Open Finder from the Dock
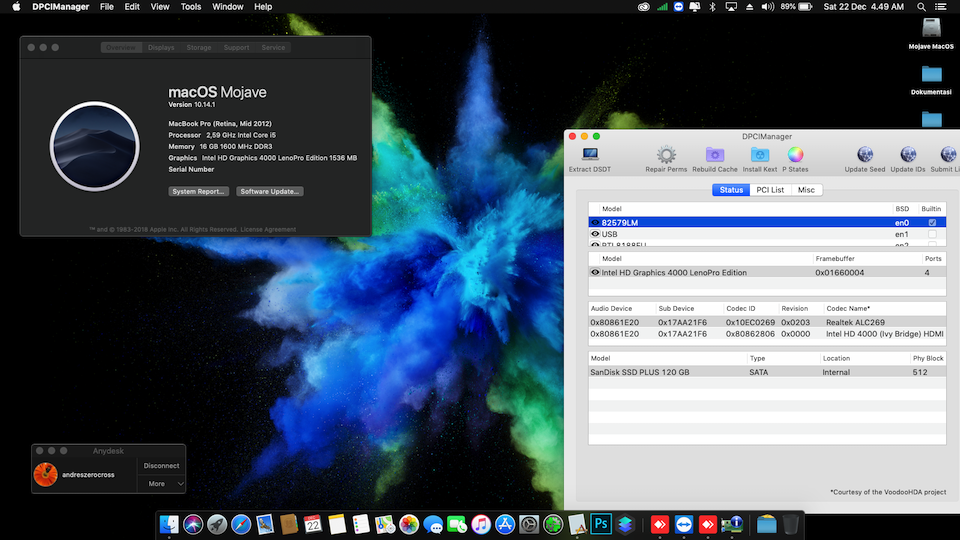This screenshot has width=960, height=540. point(169,525)
